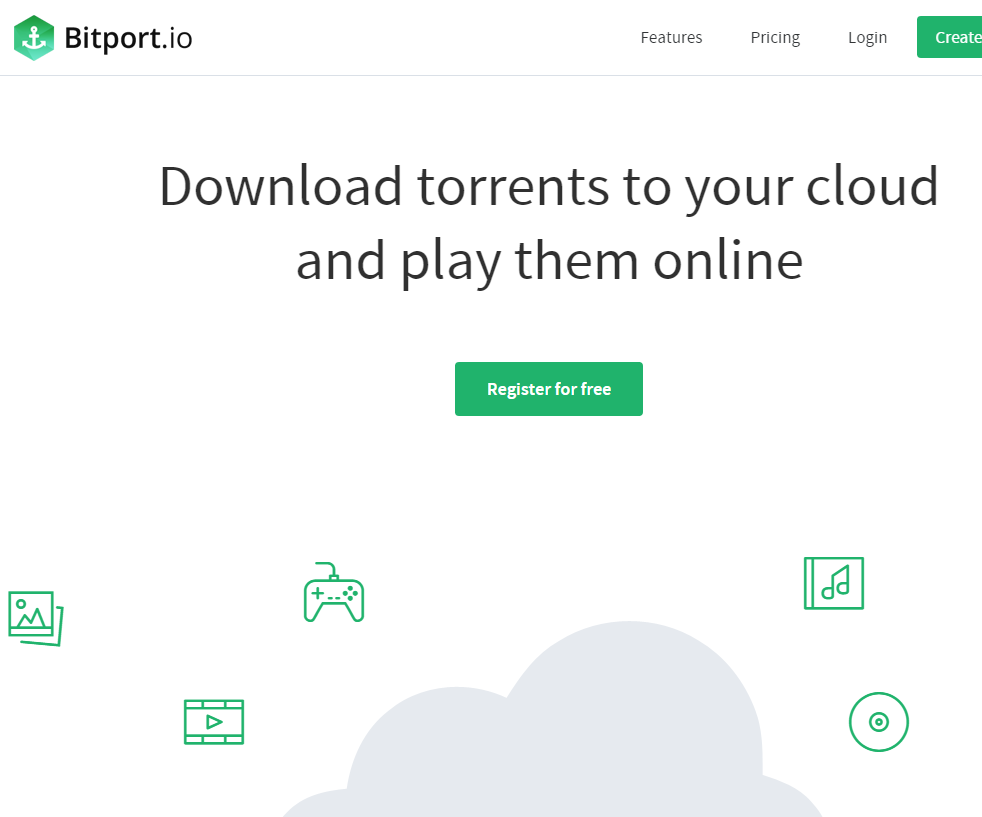Image resolution: width=982 pixels, height=817 pixels.
Task: Click the text and play them online
Action: (x=548, y=261)
